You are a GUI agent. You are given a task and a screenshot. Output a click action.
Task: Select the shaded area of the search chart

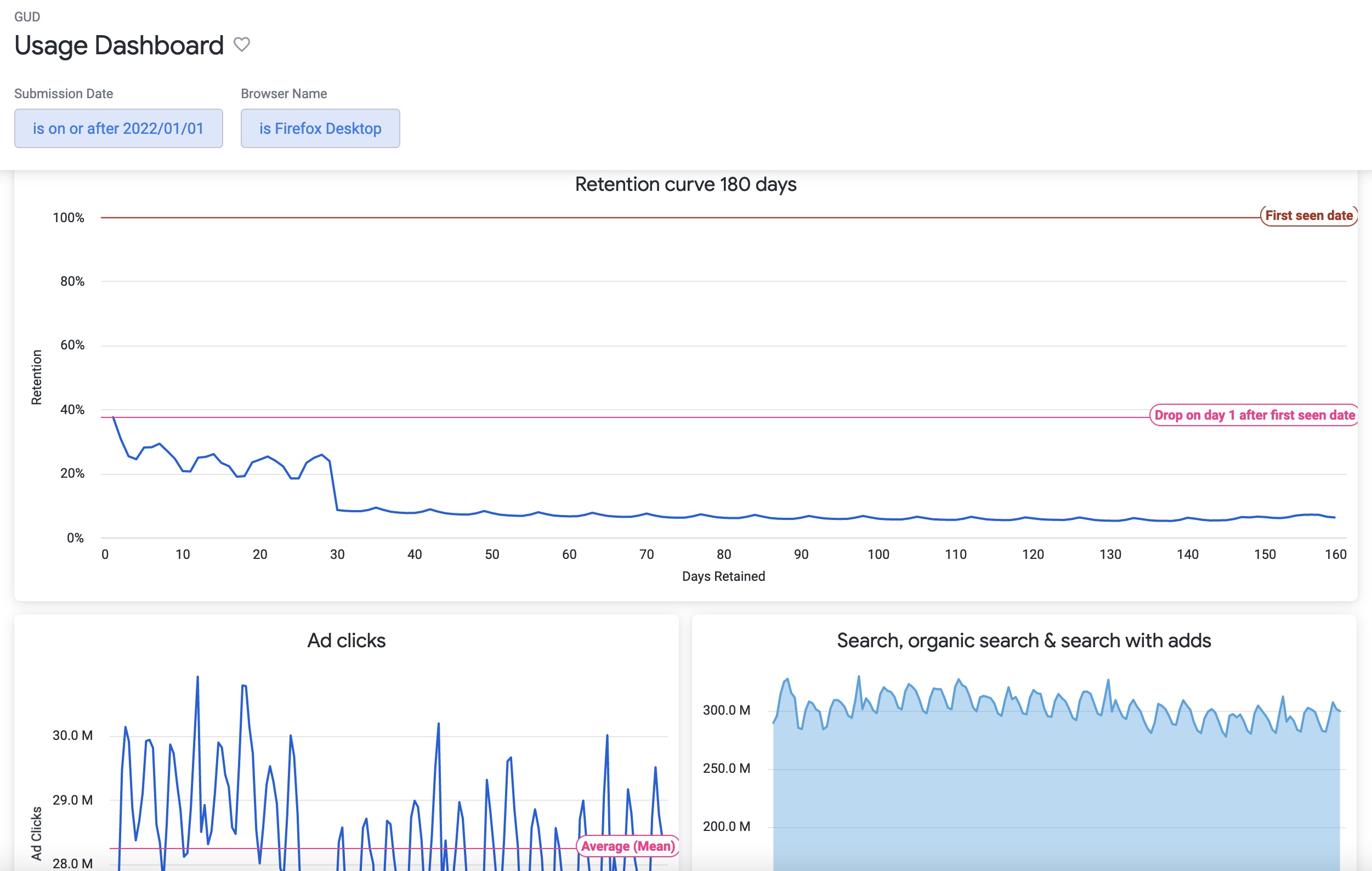1025,798
